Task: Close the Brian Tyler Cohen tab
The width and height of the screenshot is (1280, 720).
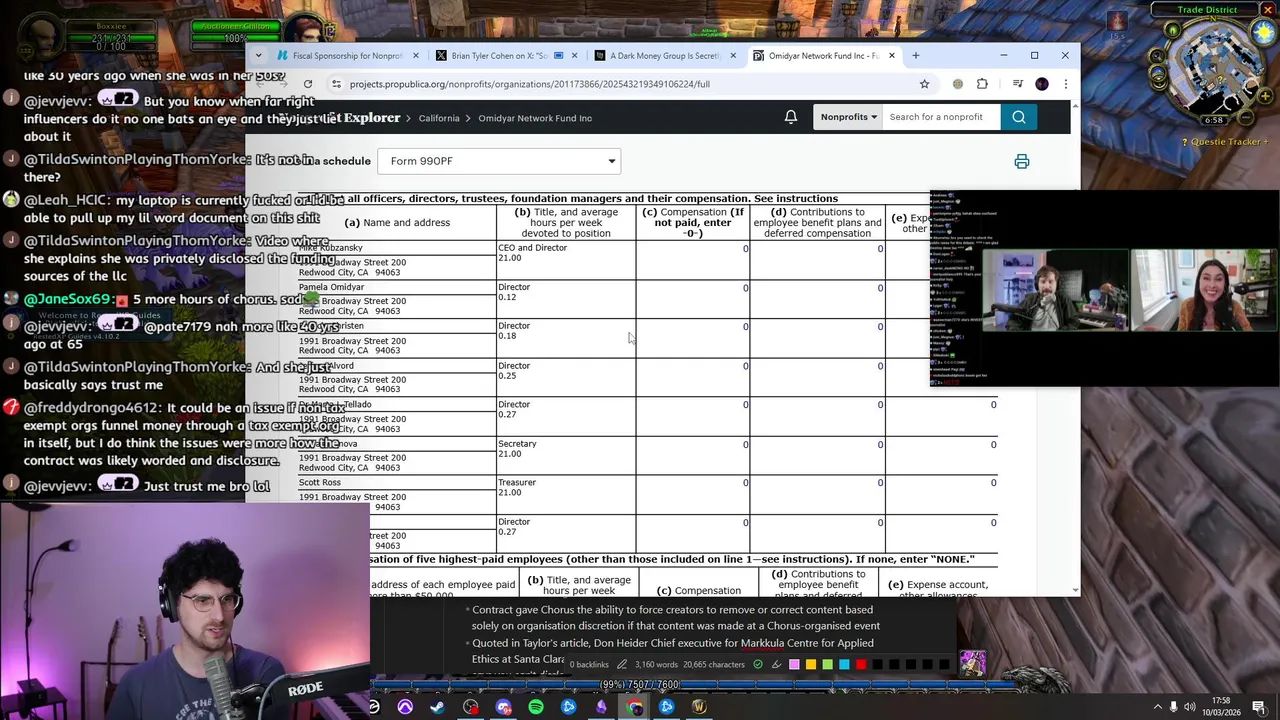Action: pyautogui.click(x=575, y=56)
